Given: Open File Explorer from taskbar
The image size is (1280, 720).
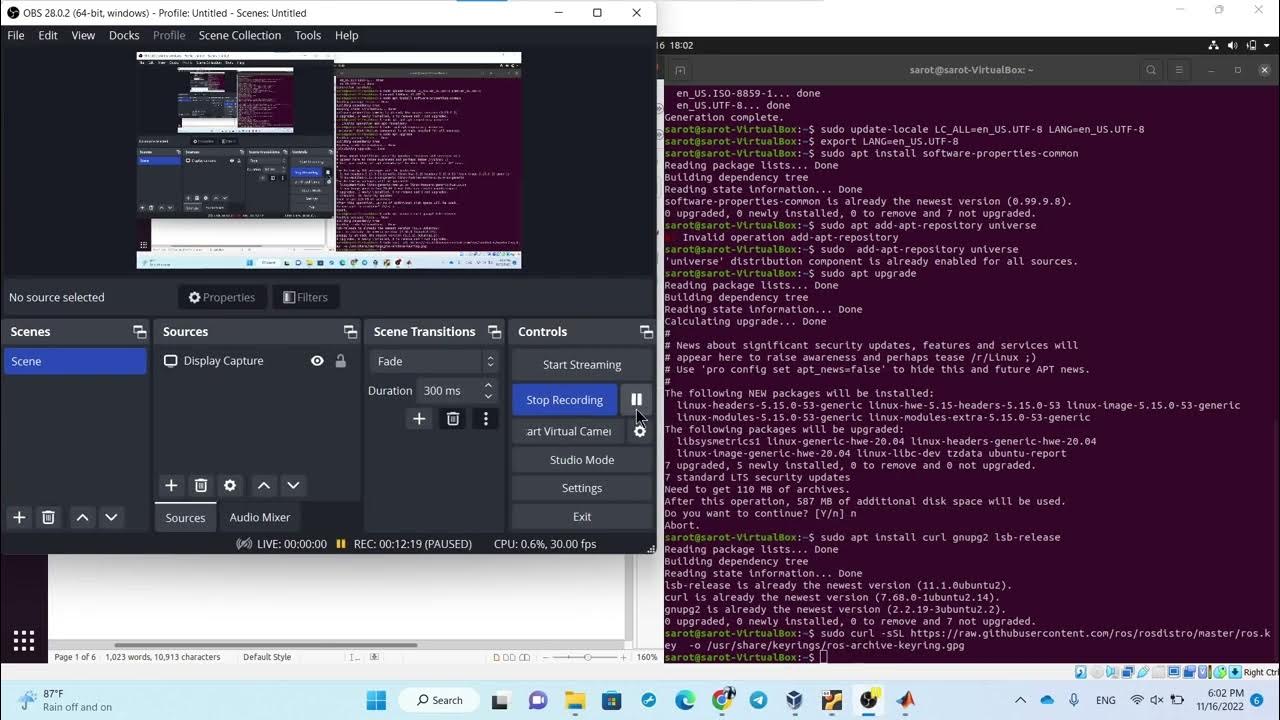Looking at the screenshot, I should [574, 700].
